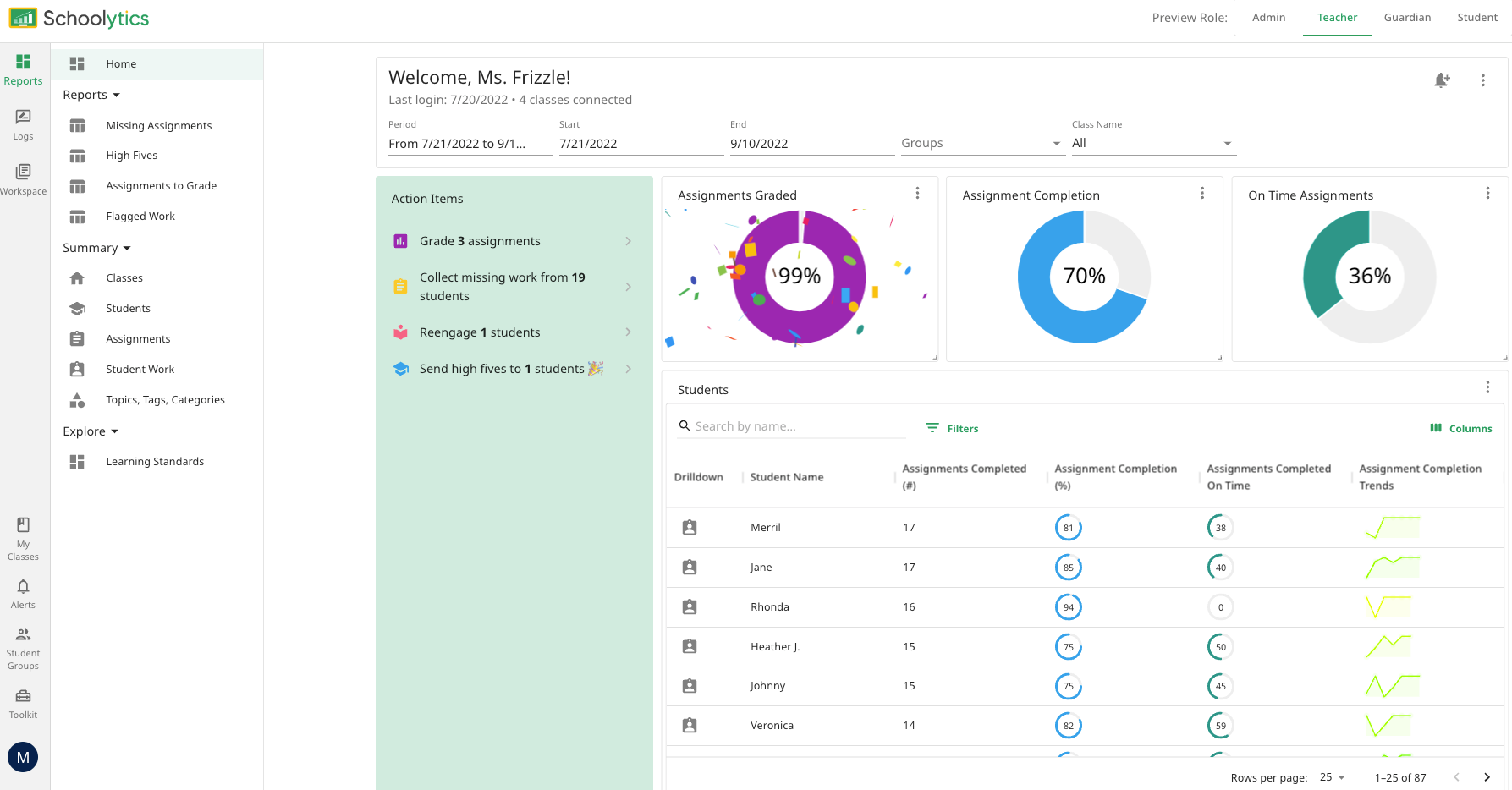Viewport: 1512px width, 790px height.
Task: Open Merril's drilldown icon
Action: [689, 527]
